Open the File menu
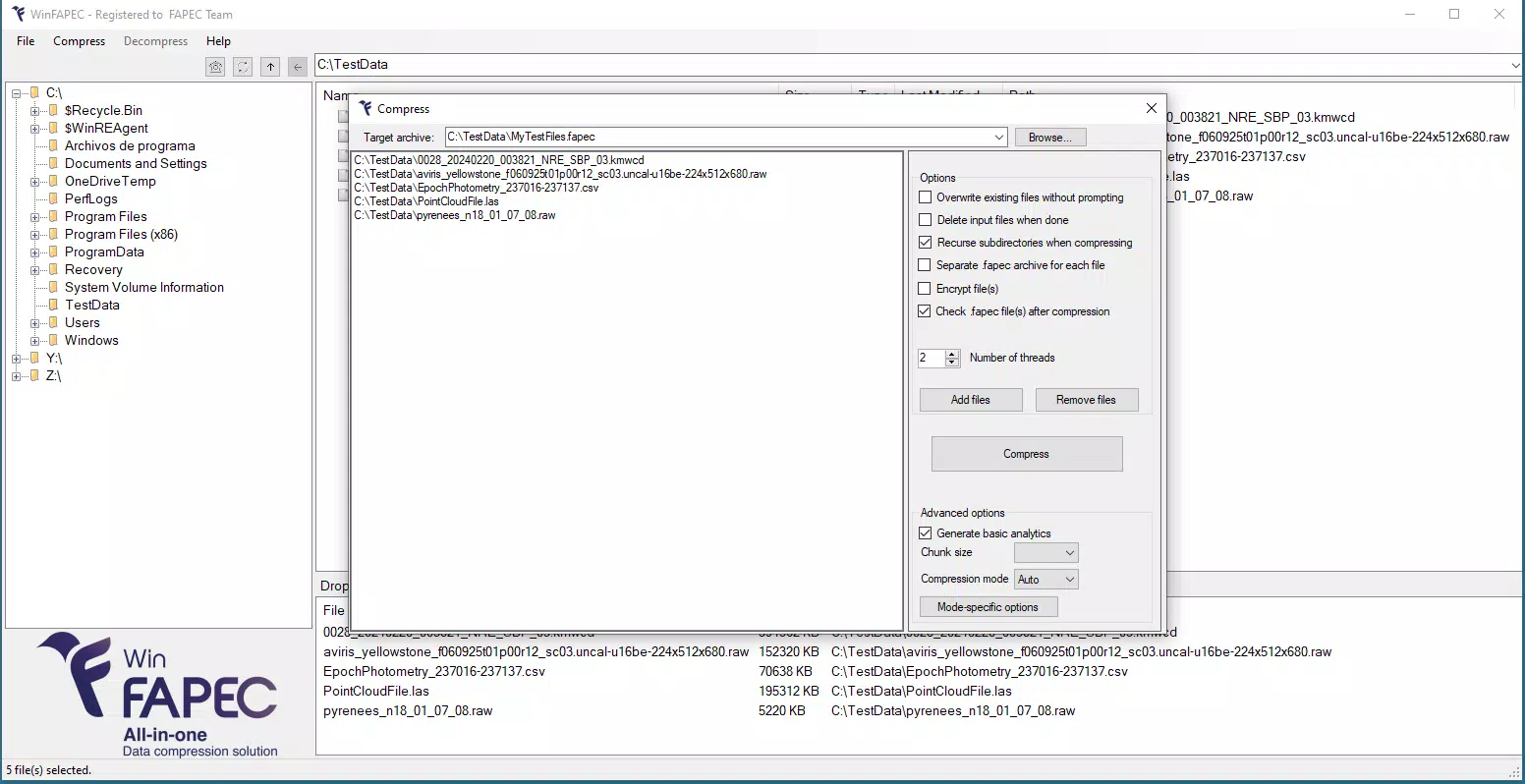Viewport: 1525px width, 784px height. pyautogui.click(x=26, y=41)
